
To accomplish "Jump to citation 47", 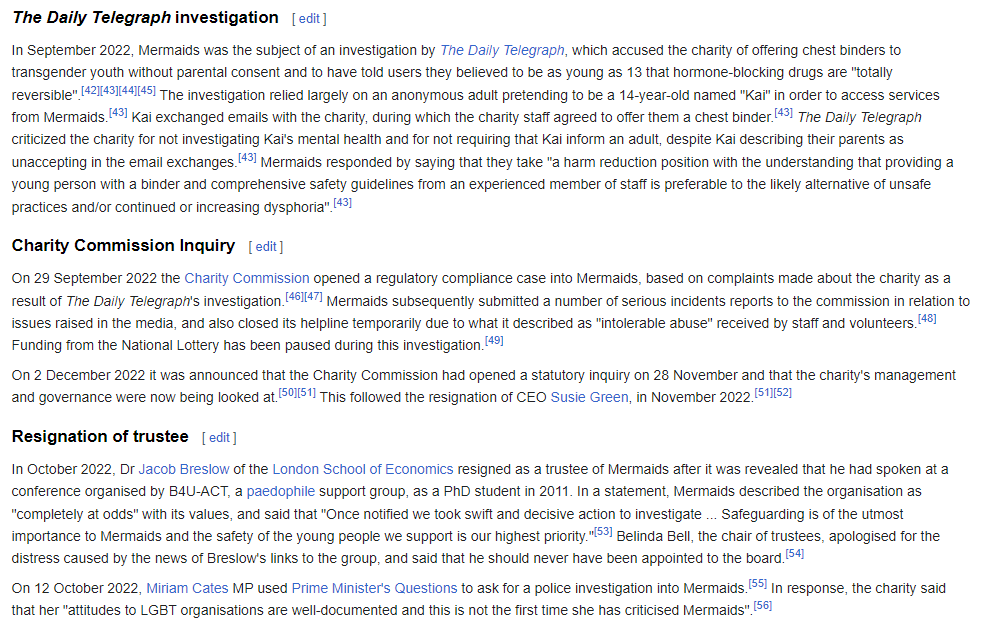I will [x=313, y=297].
